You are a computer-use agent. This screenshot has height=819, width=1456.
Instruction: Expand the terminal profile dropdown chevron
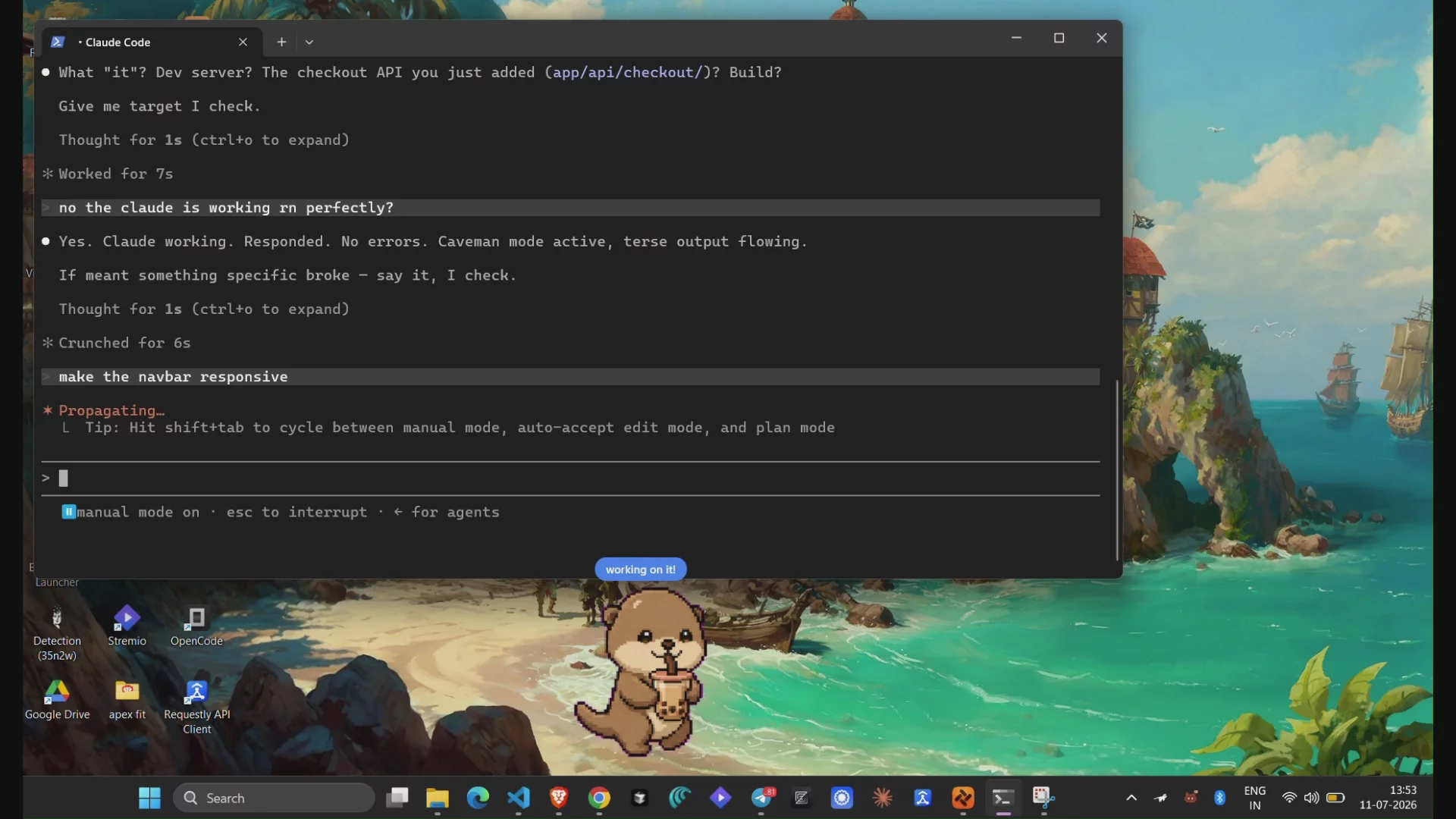point(309,42)
